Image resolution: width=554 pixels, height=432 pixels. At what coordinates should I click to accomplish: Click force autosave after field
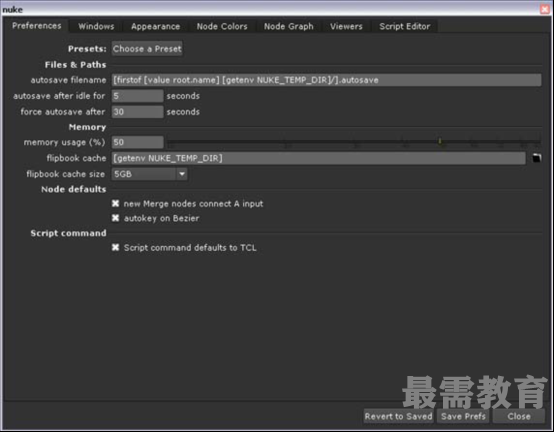coord(137,112)
